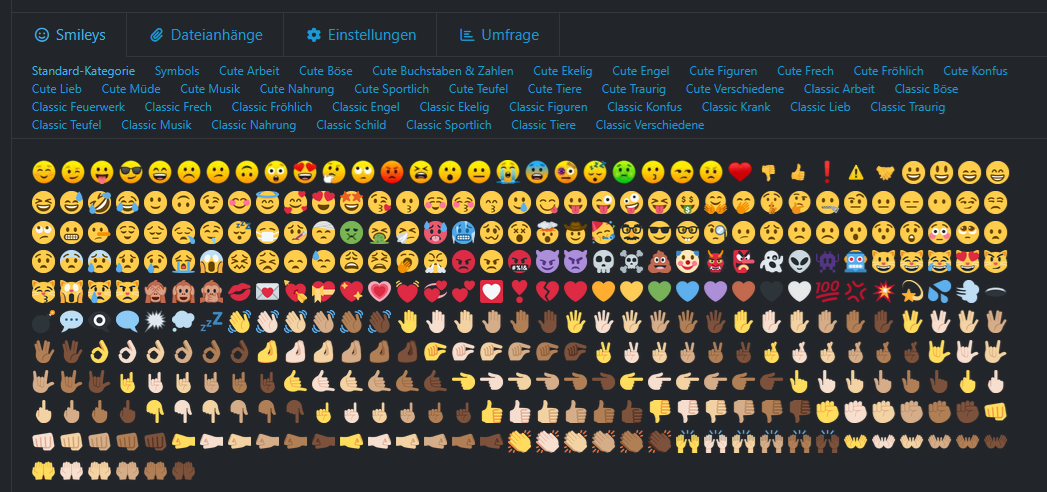Select the Classic Verschiedene category
Viewport: 1047px width, 492px height.
[x=650, y=125]
